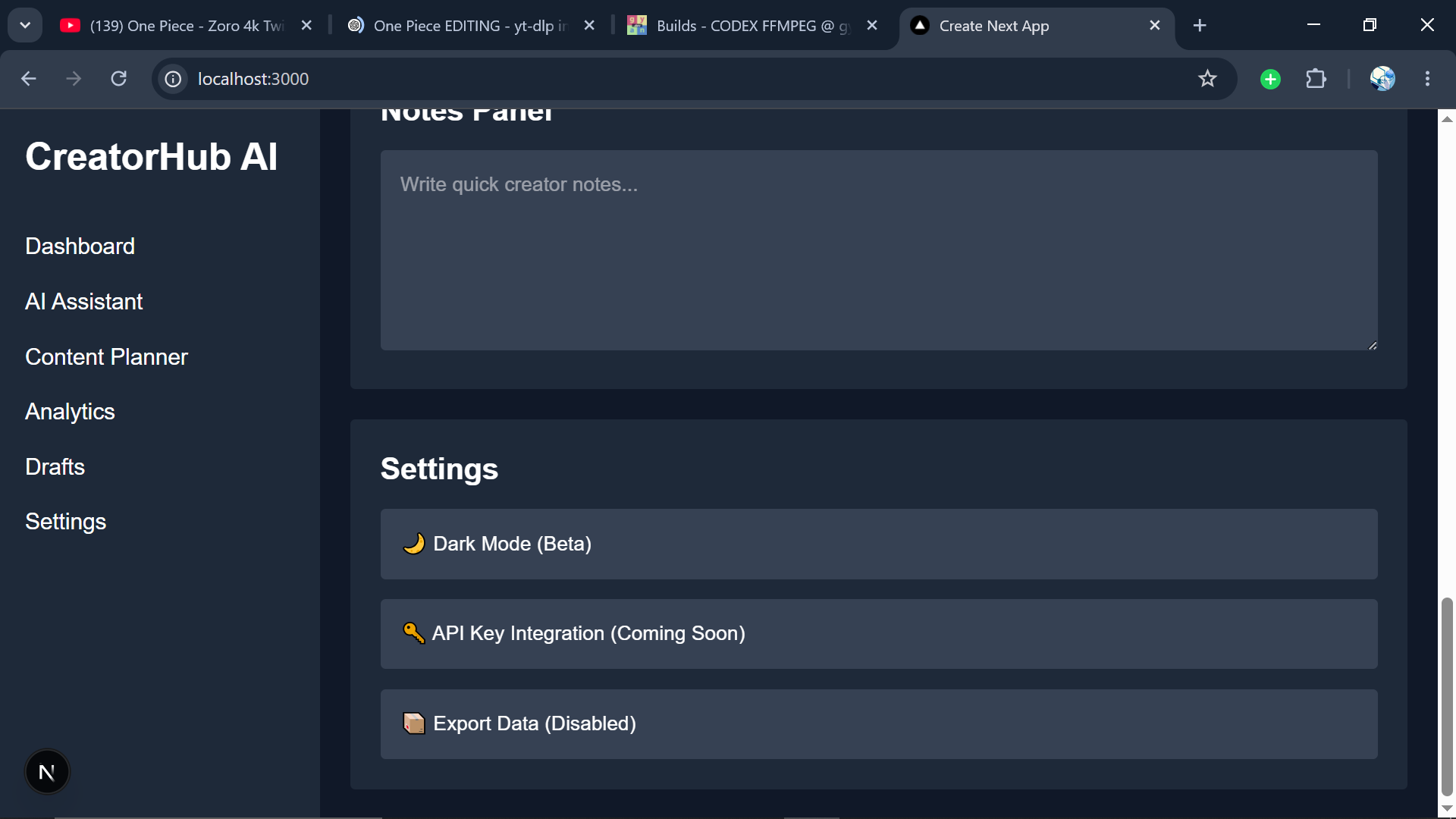Image resolution: width=1456 pixels, height=819 pixels.
Task: Open Analytics in the sidebar
Action: tap(70, 412)
